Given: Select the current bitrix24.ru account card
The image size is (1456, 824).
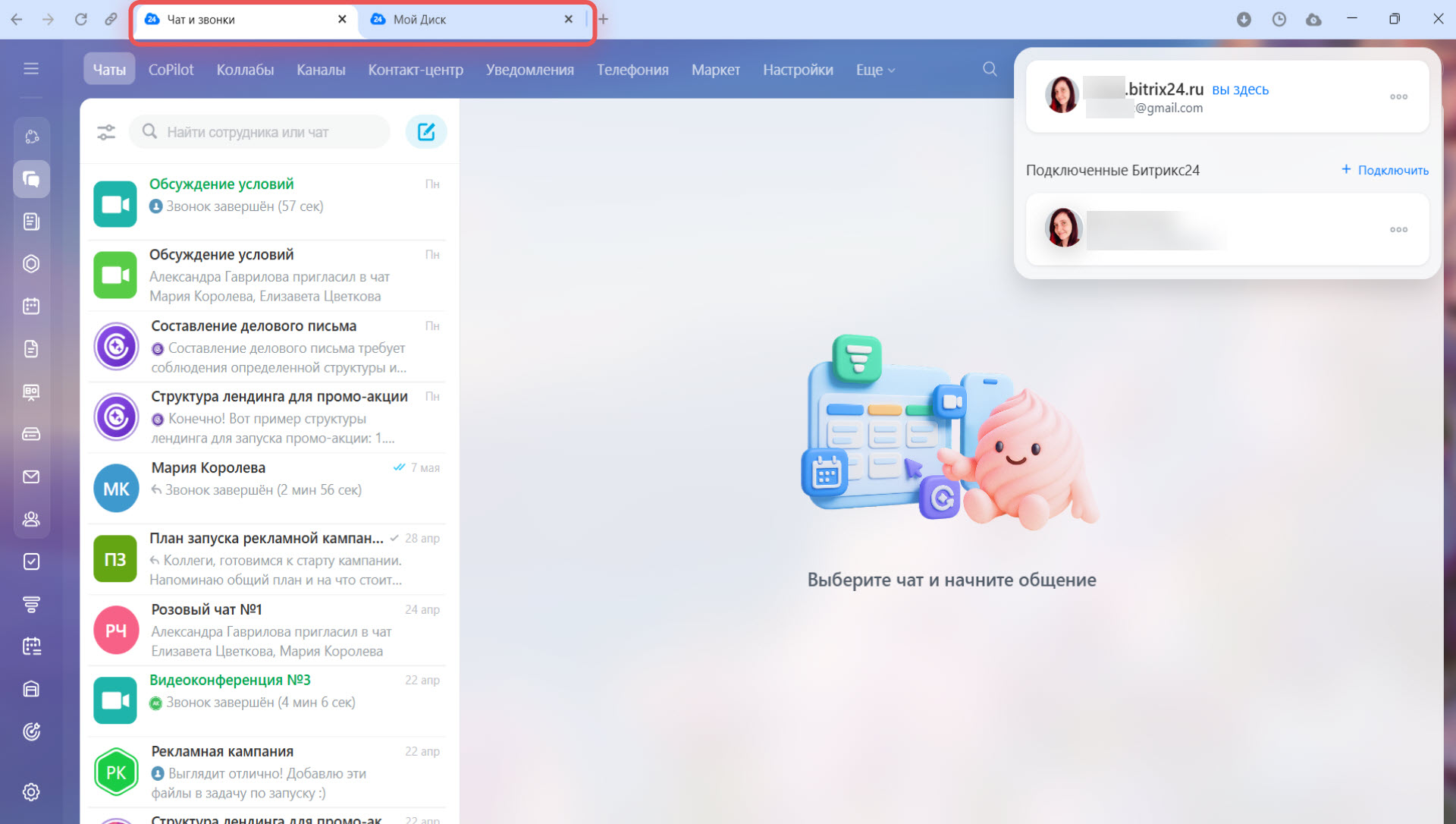Looking at the screenshot, I should [1227, 96].
